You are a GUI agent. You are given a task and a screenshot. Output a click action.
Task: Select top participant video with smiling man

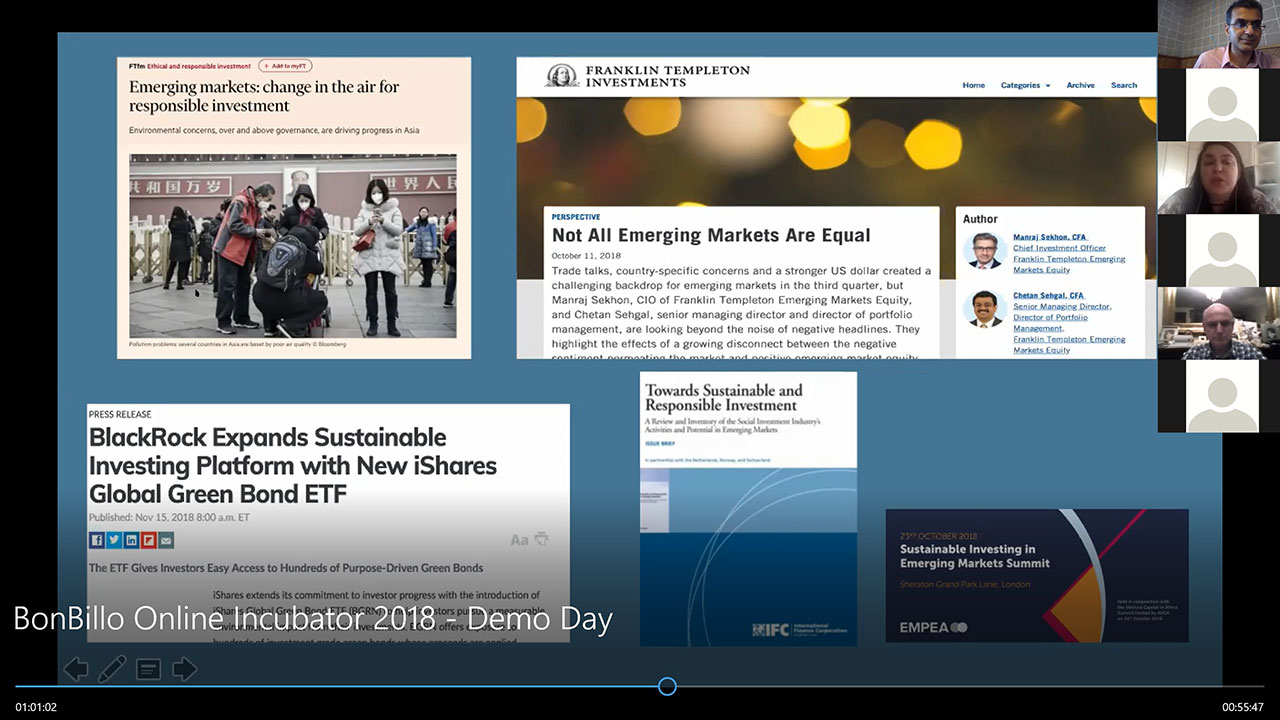pyautogui.click(x=1218, y=34)
